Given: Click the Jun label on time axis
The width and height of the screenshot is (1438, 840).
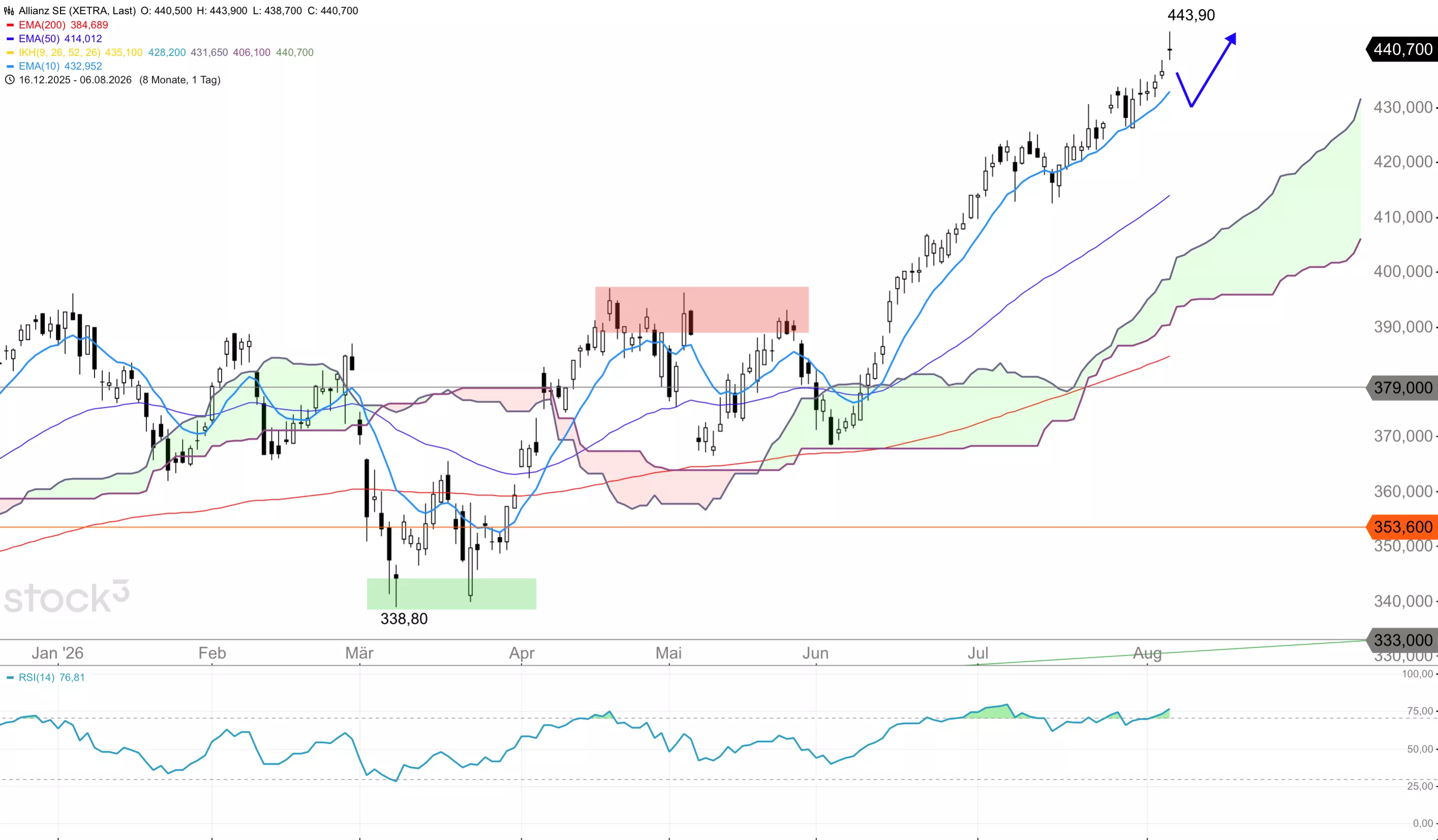Looking at the screenshot, I should tap(816, 653).
